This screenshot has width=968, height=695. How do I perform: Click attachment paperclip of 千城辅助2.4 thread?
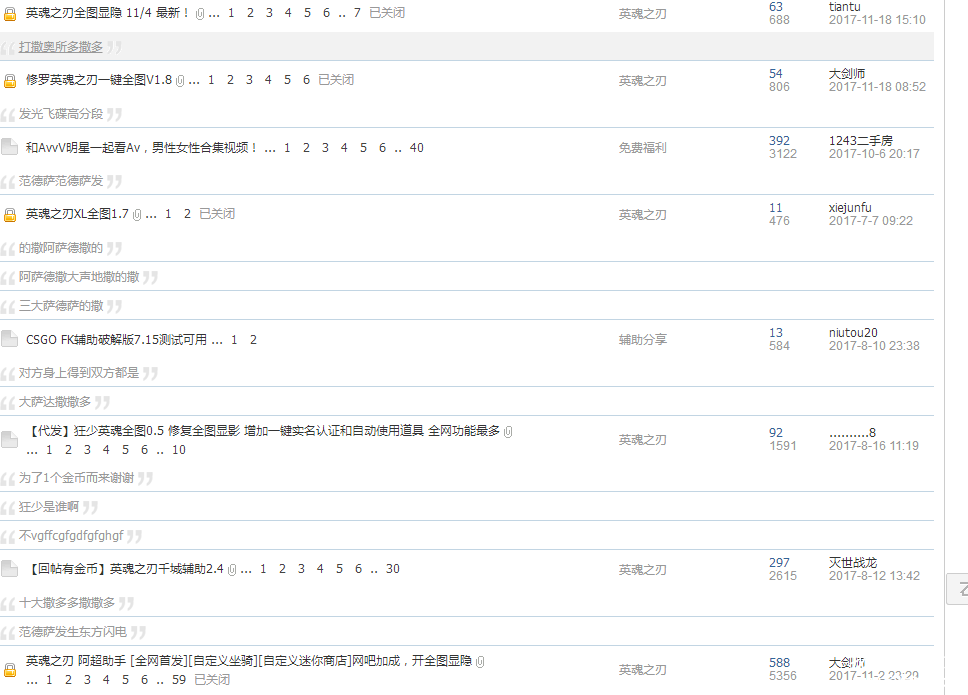(232, 570)
